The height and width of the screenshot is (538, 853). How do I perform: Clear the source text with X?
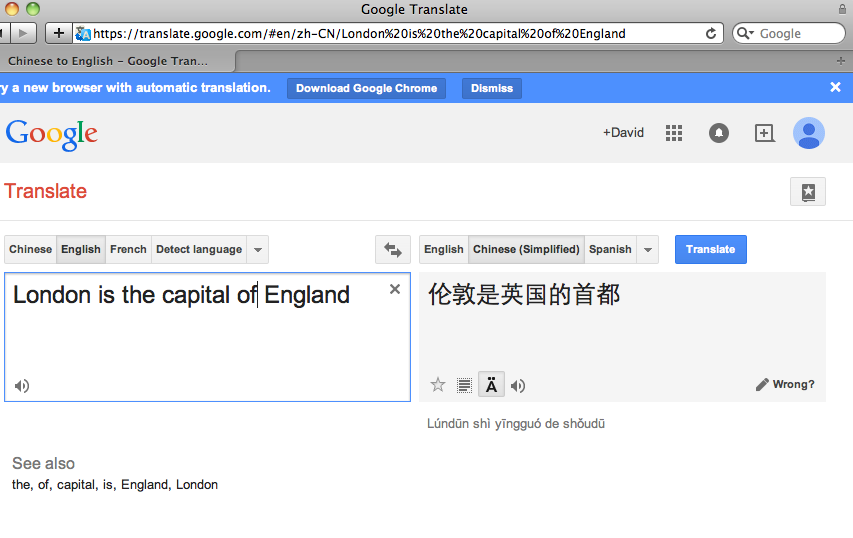point(394,289)
